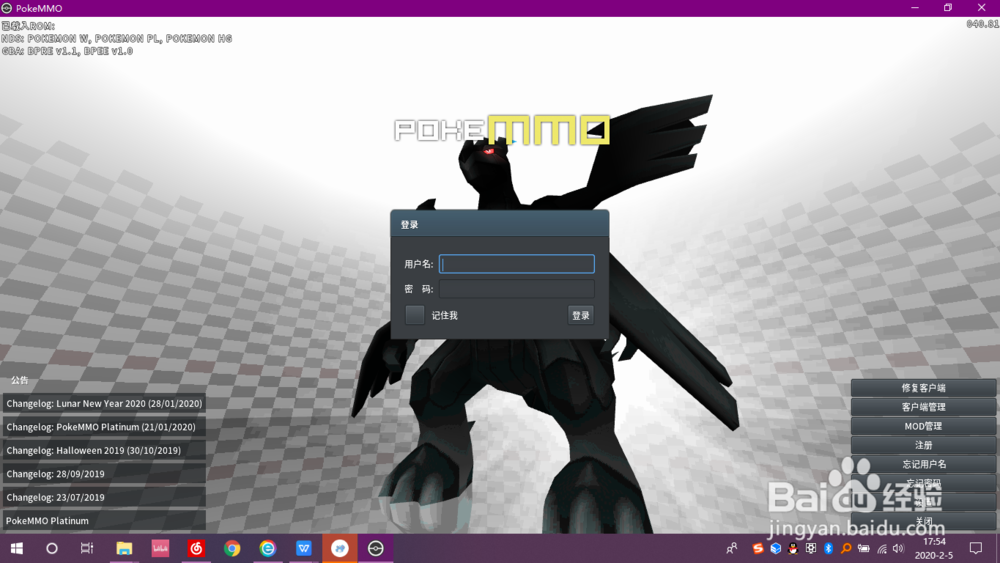Open Task View from the taskbar
The width and height of the screenshot is (1000, 563).
[x=87, y=548]
